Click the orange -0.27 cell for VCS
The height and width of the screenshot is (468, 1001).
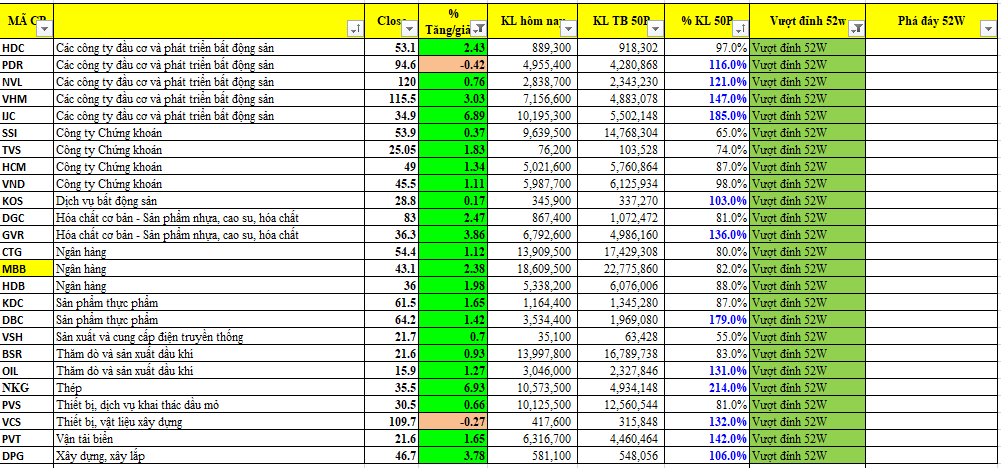(x=455, y=422)
